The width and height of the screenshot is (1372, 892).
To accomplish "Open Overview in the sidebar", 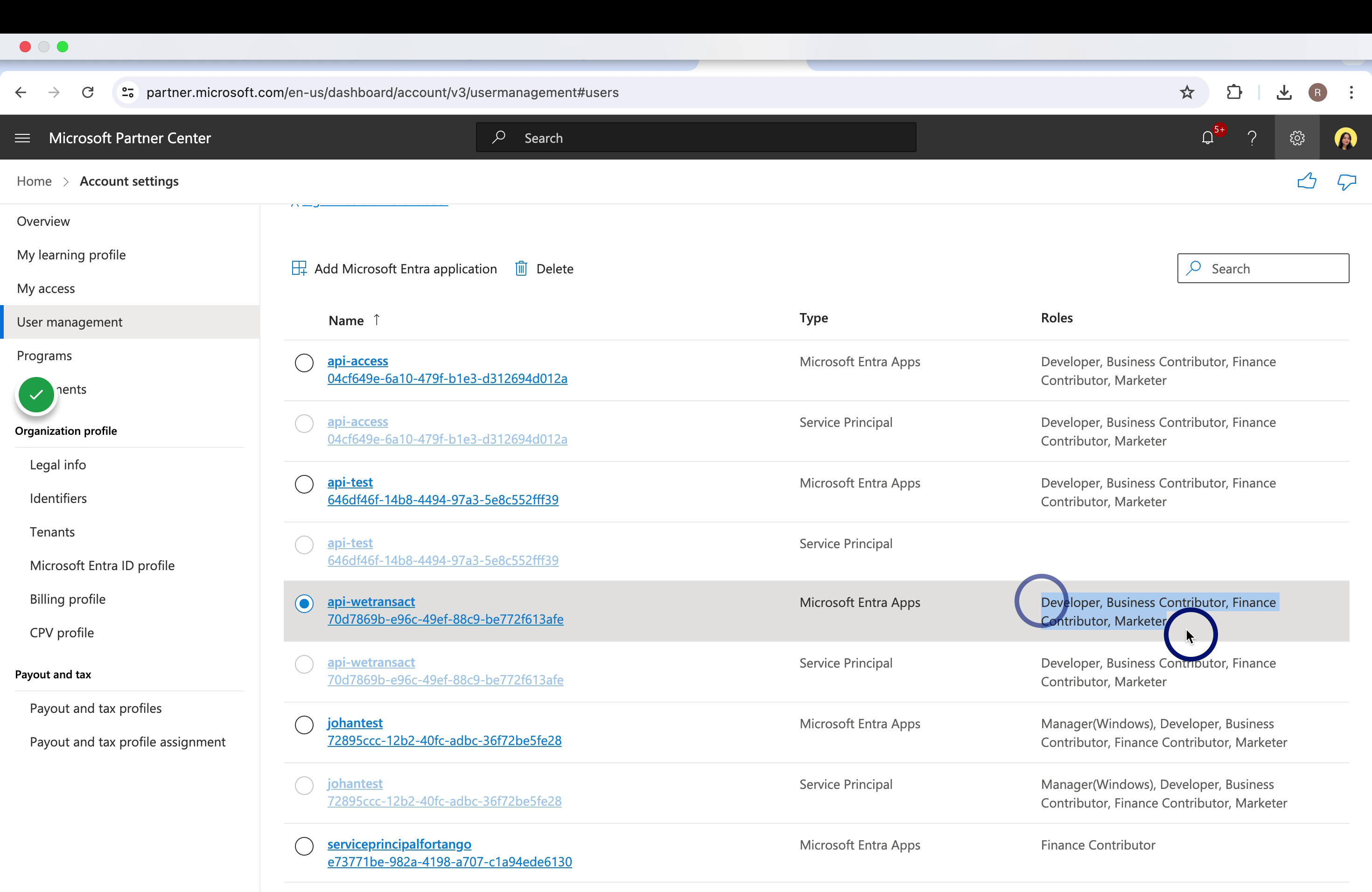I will pyautogui.click(x=43, y=221).
